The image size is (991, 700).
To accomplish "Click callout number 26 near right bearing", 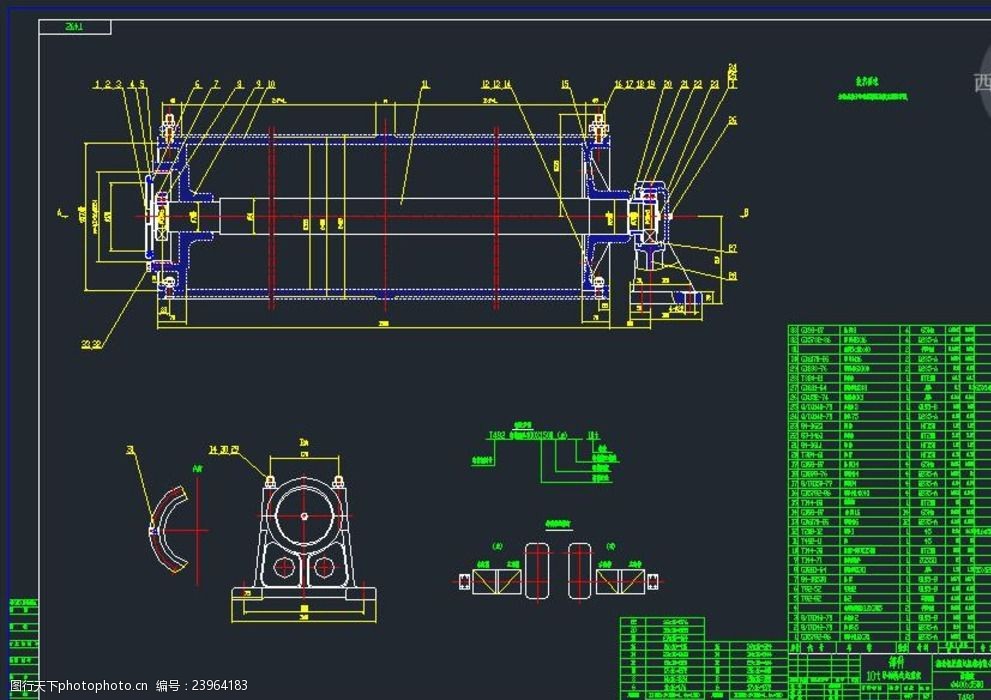I will (x=733, y=121).
